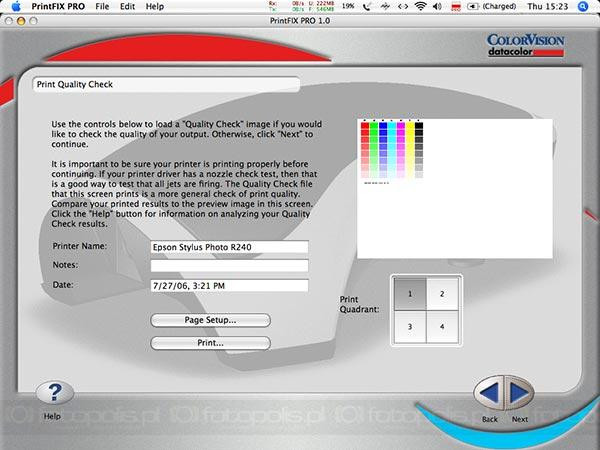
Task: Click the sync arrows icon in menu bar
Action: pyautogui.click(x=385, y=6)
